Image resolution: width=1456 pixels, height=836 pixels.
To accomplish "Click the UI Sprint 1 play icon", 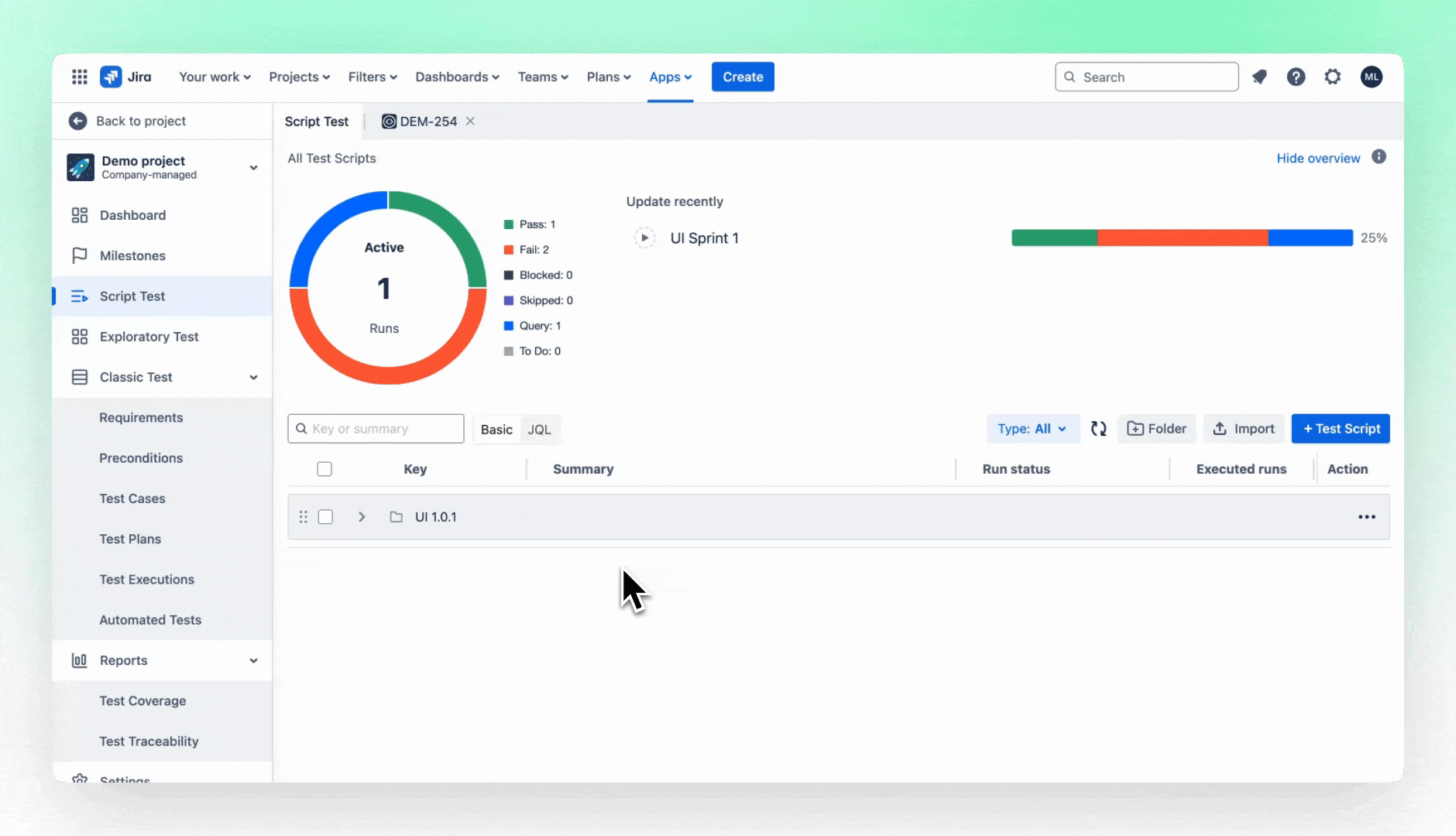I will coord(644,238).
